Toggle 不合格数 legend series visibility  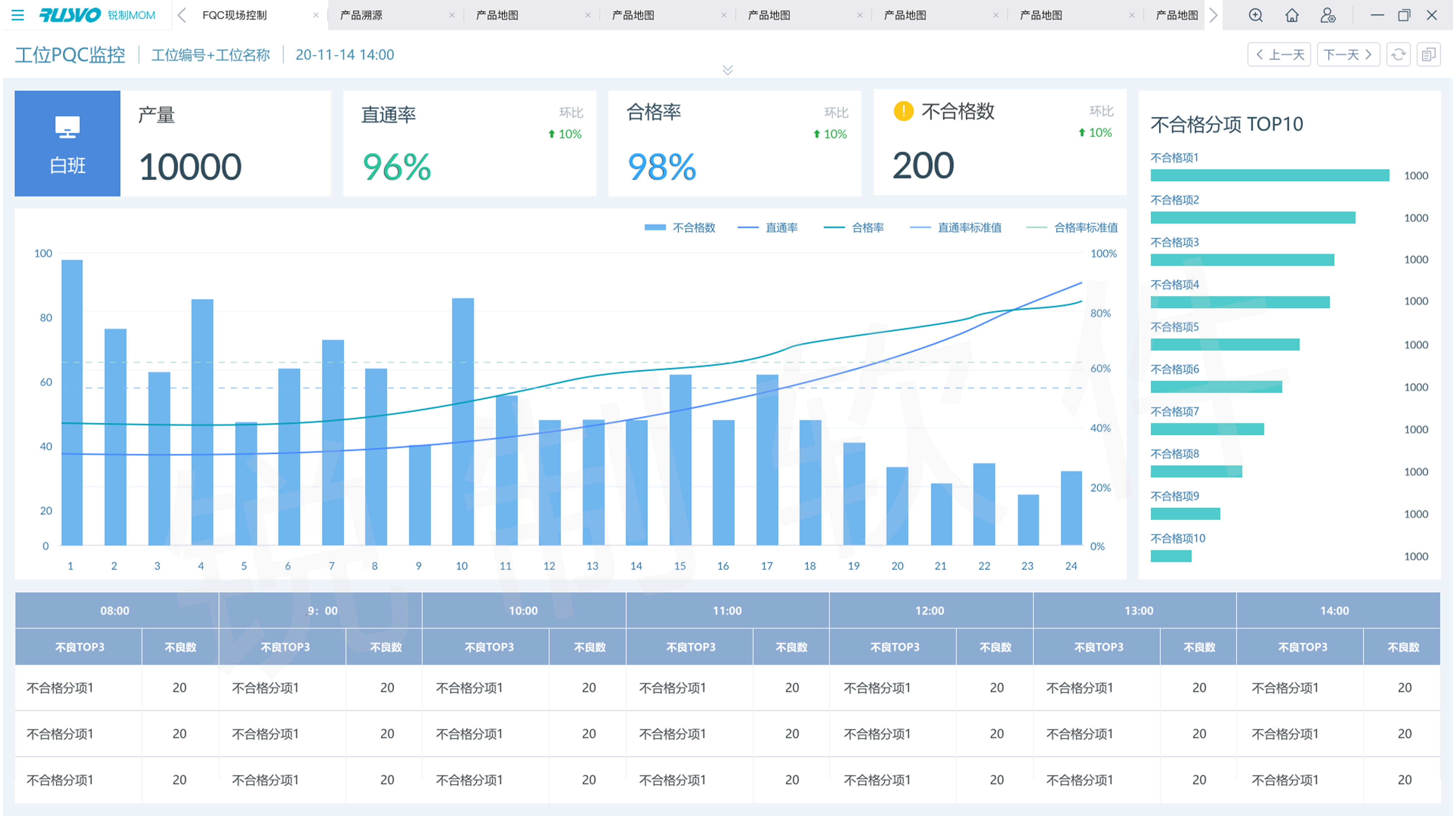coord(681,228)
